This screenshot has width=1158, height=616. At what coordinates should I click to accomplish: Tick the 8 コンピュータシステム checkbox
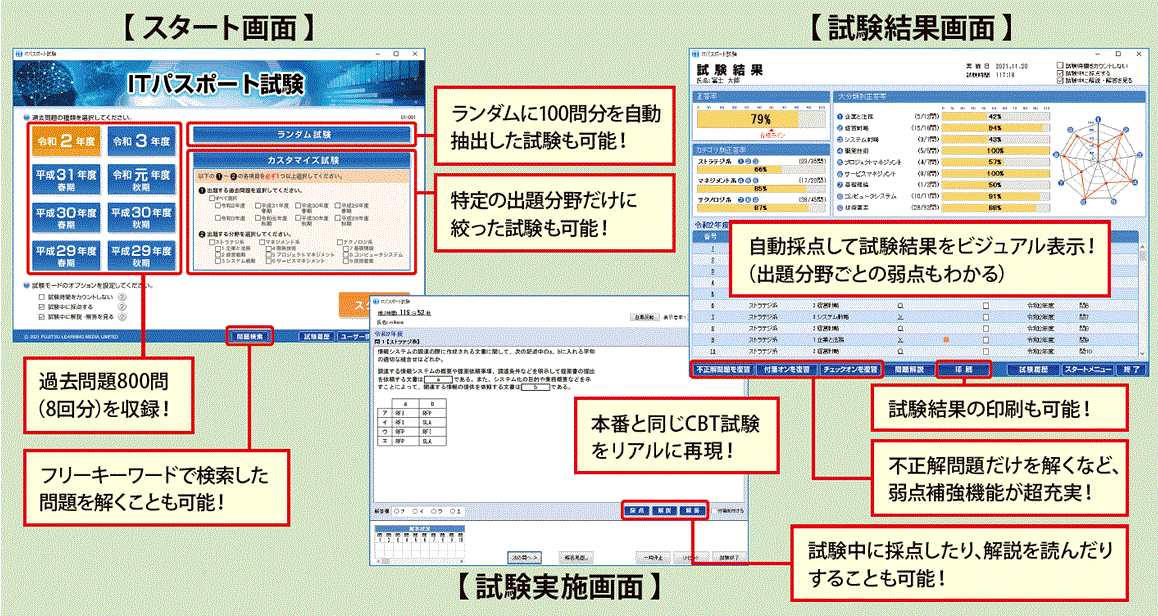coord(344,255)
